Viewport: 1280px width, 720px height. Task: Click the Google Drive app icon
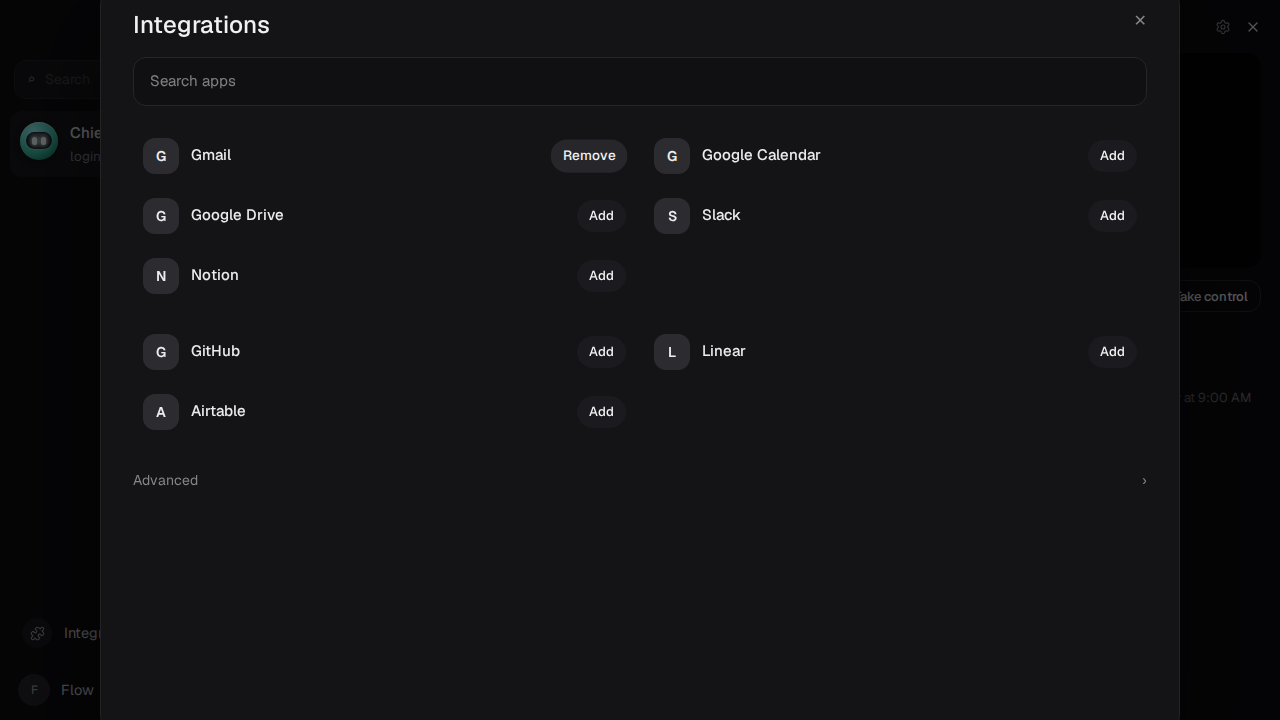[x=161, y=216]
